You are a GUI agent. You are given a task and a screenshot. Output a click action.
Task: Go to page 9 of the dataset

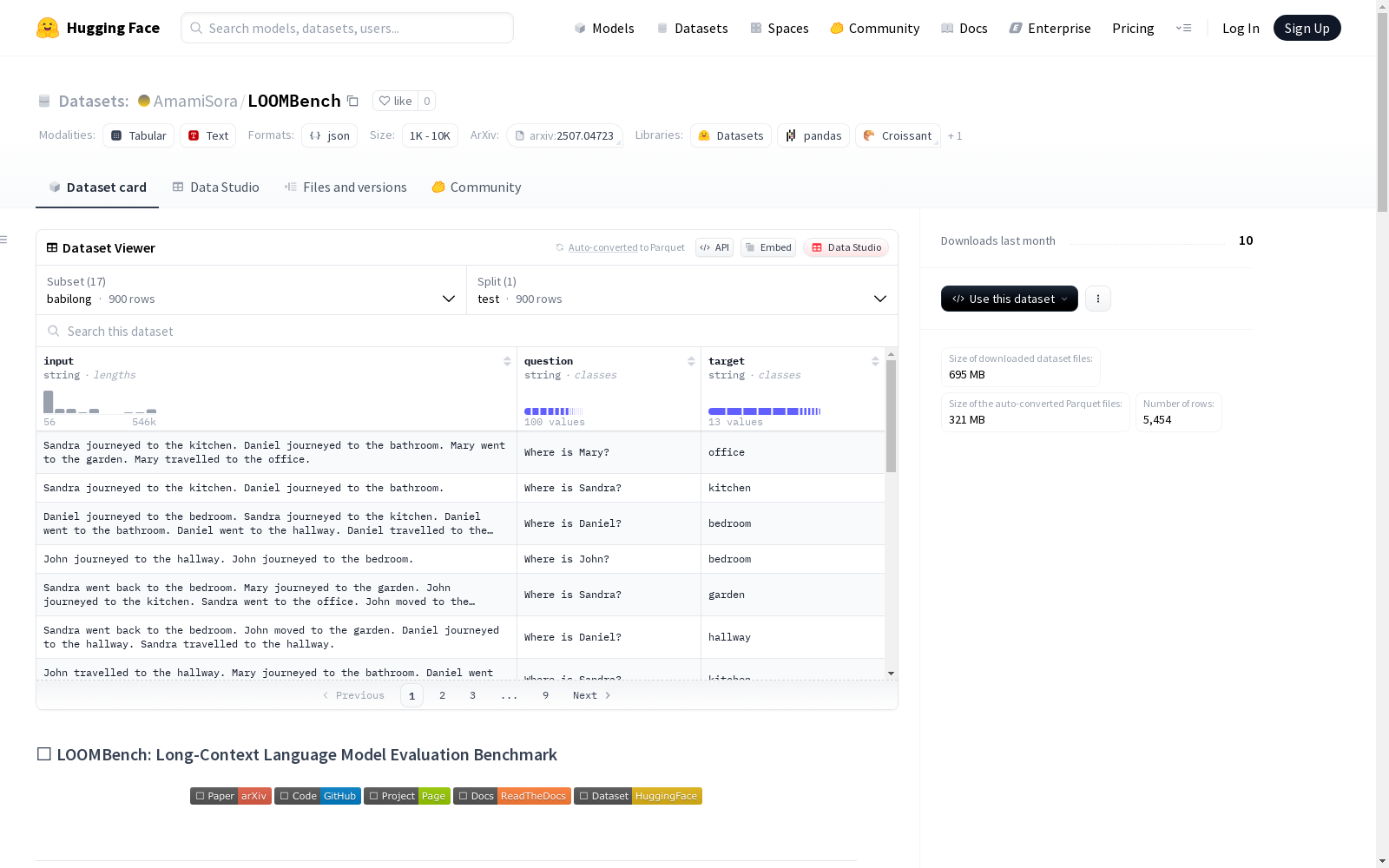coord(546,695)
